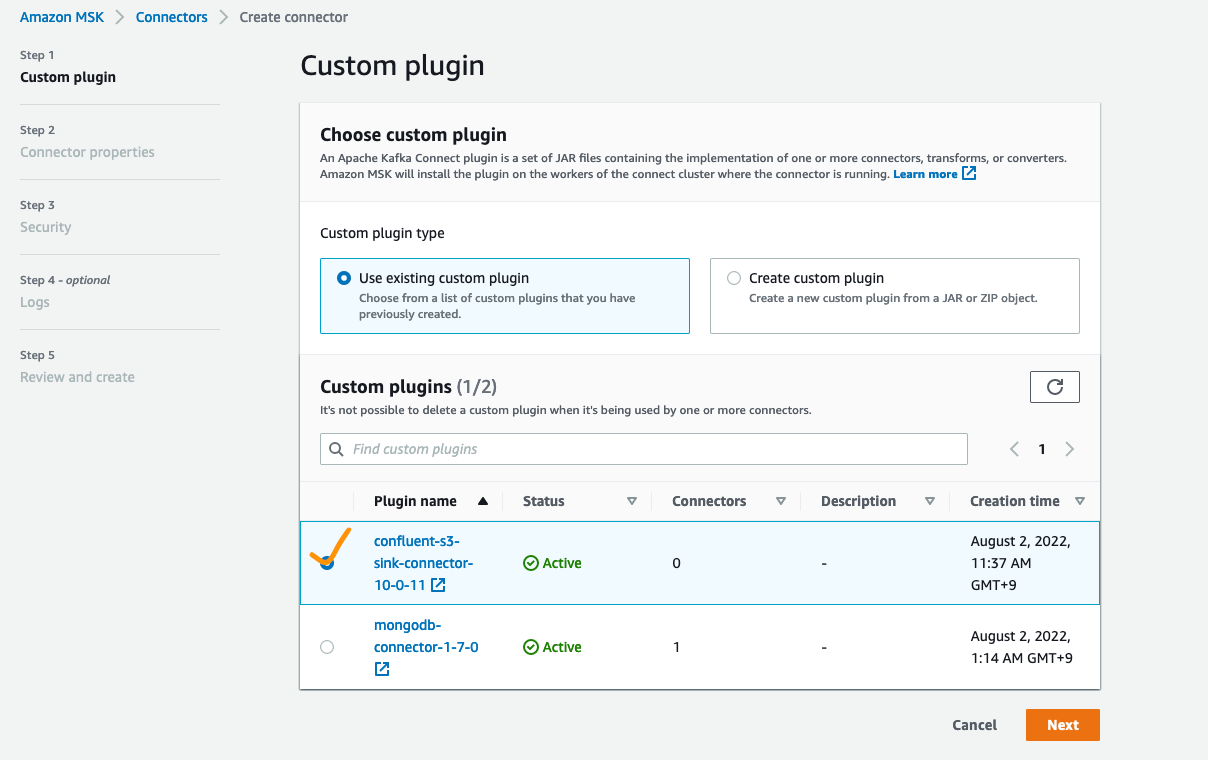Open Status column sort dropdown arrow
The image size is (1208, 760).
pos(632,501)
